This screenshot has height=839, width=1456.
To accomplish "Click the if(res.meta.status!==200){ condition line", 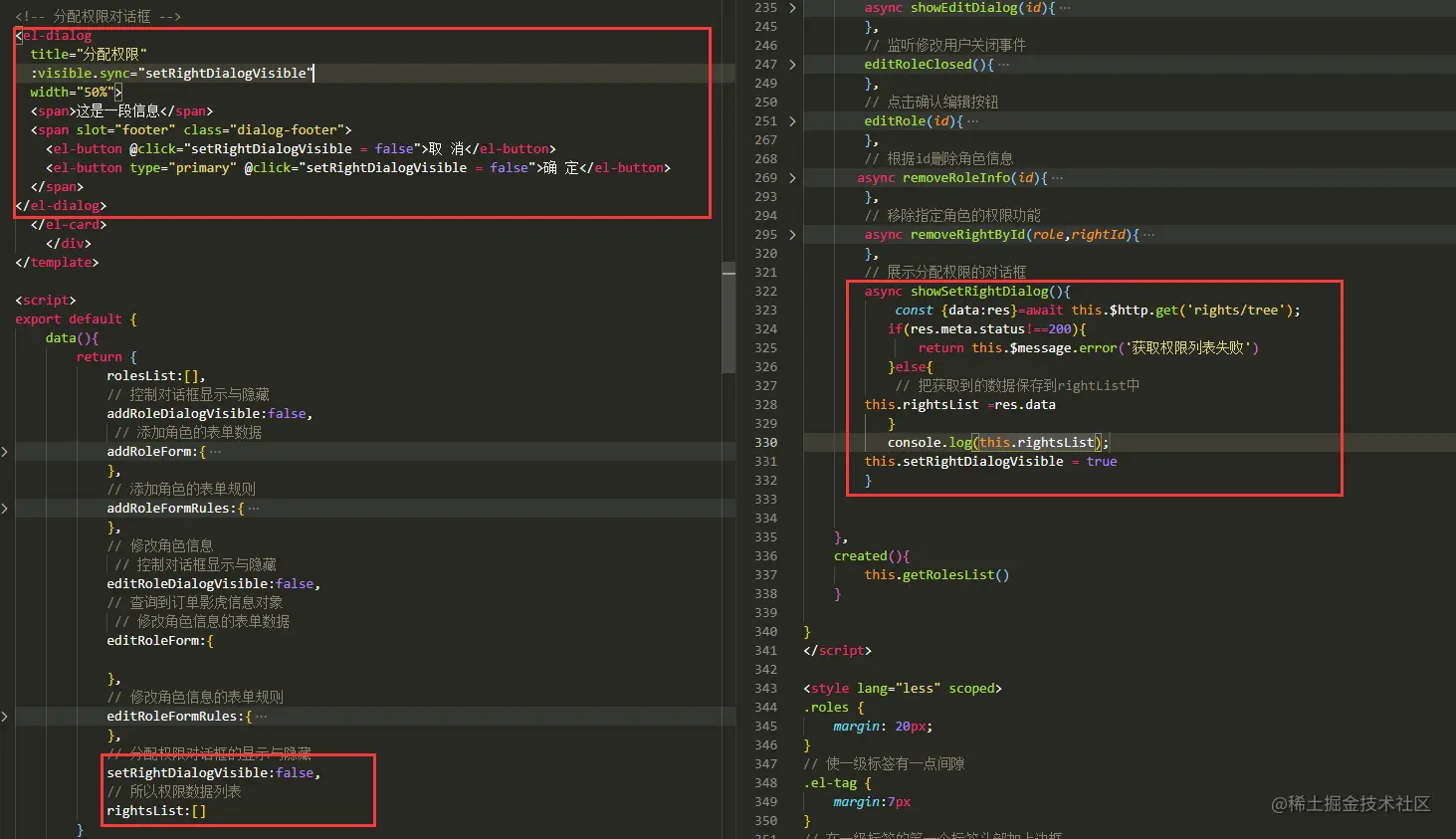I will tap(987, 328).
